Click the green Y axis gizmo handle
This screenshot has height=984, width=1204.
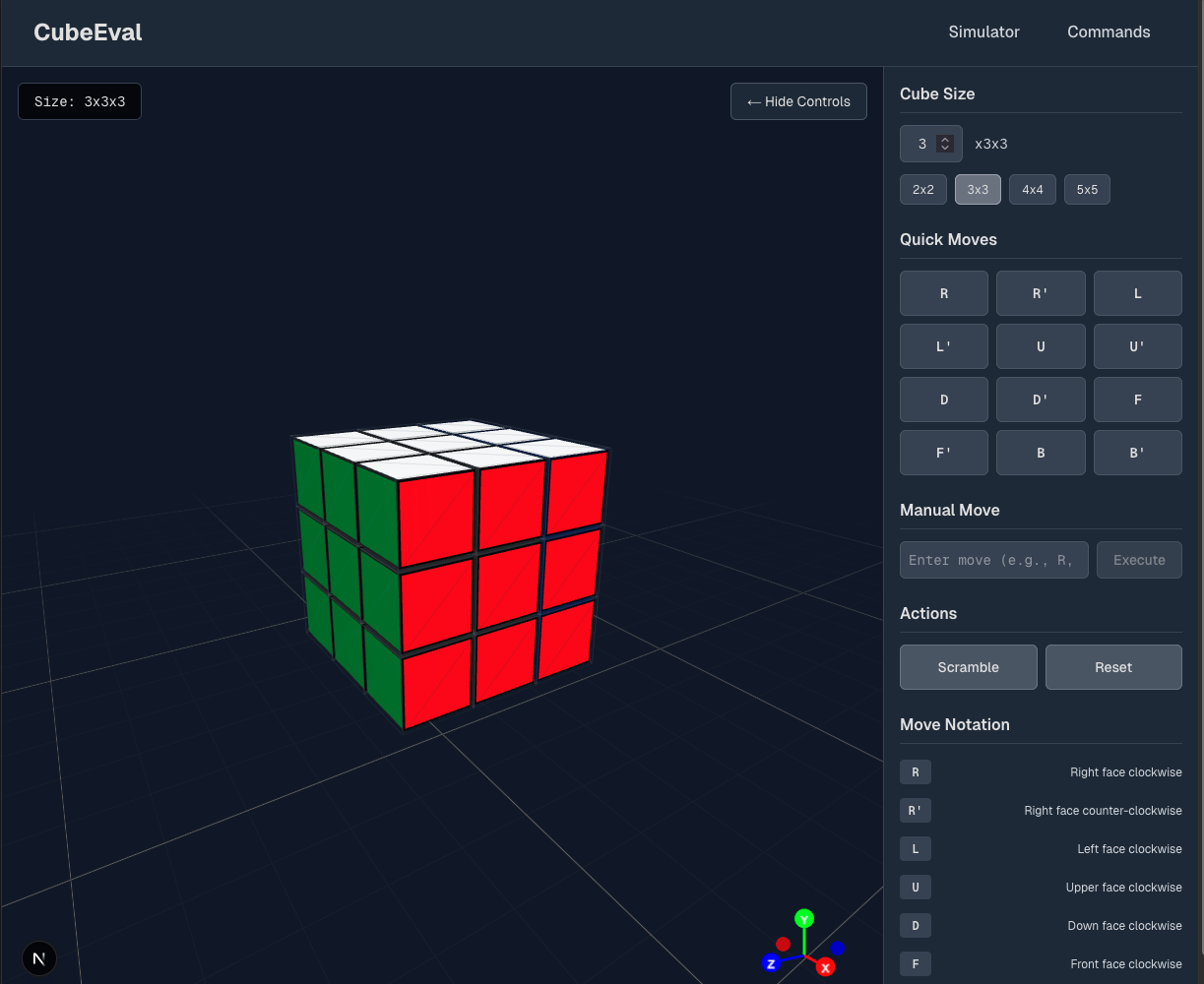804,919
